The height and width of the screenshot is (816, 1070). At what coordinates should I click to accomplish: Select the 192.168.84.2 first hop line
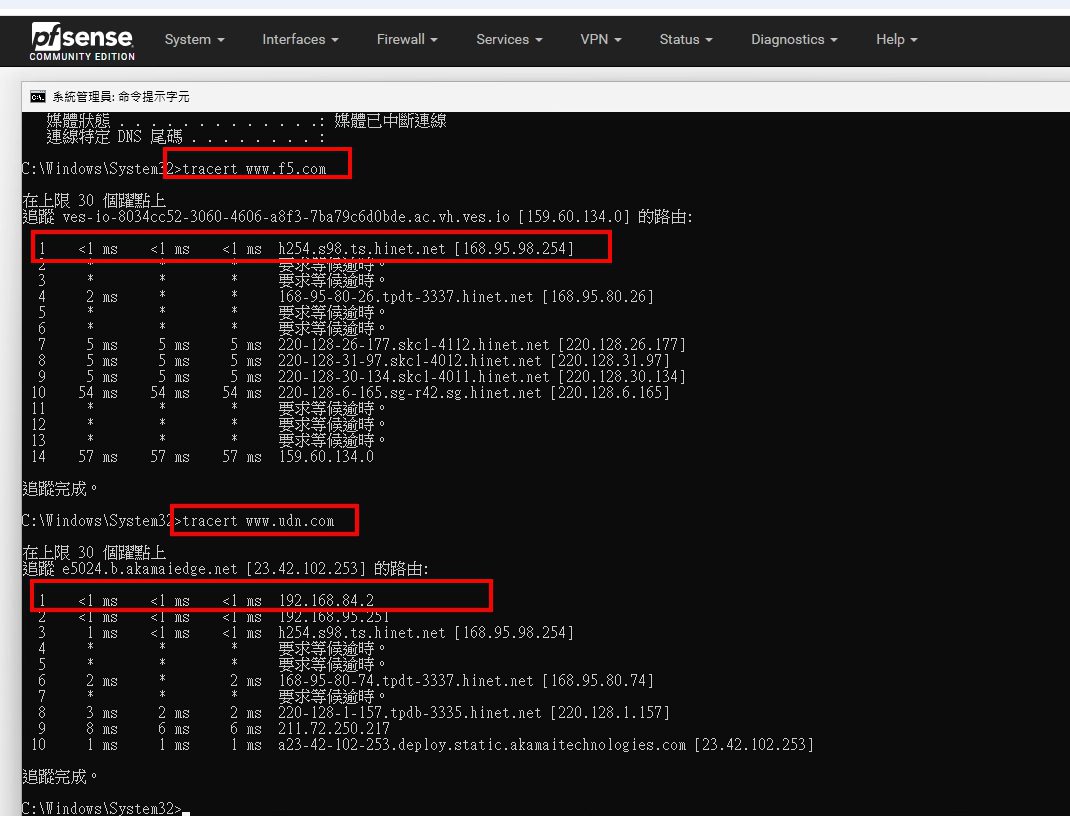[x=326, y=601]
